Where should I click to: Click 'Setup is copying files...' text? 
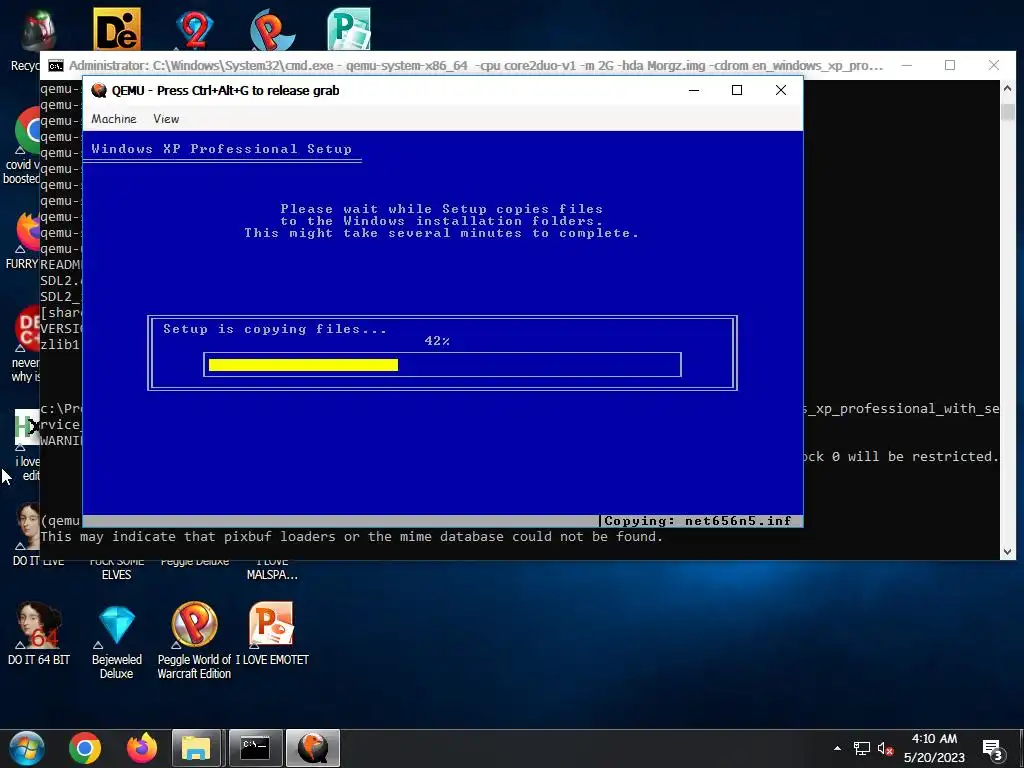click(x=275, y=329)
